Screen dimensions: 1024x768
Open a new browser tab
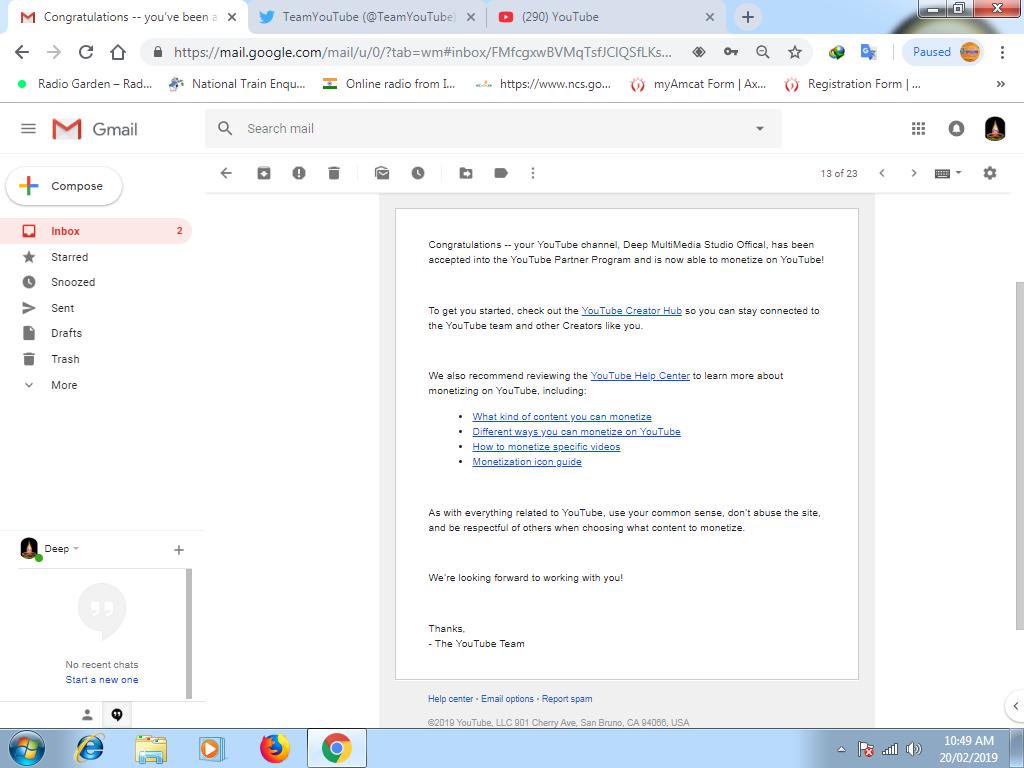(x=748, y=17)
